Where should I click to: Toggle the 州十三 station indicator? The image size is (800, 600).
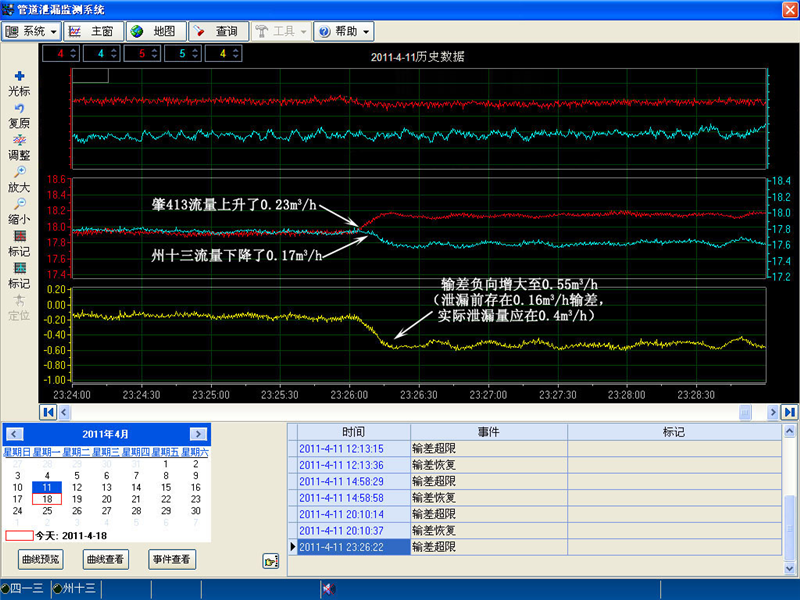pyautogui.click(x=75, y=589)
